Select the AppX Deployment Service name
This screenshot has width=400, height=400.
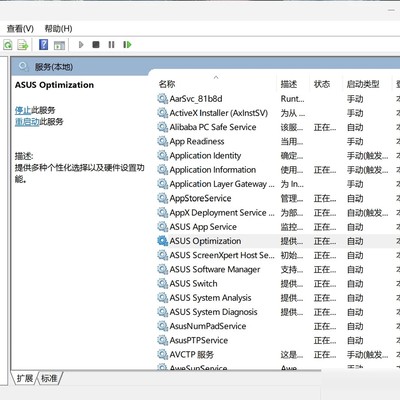[222, 213]
